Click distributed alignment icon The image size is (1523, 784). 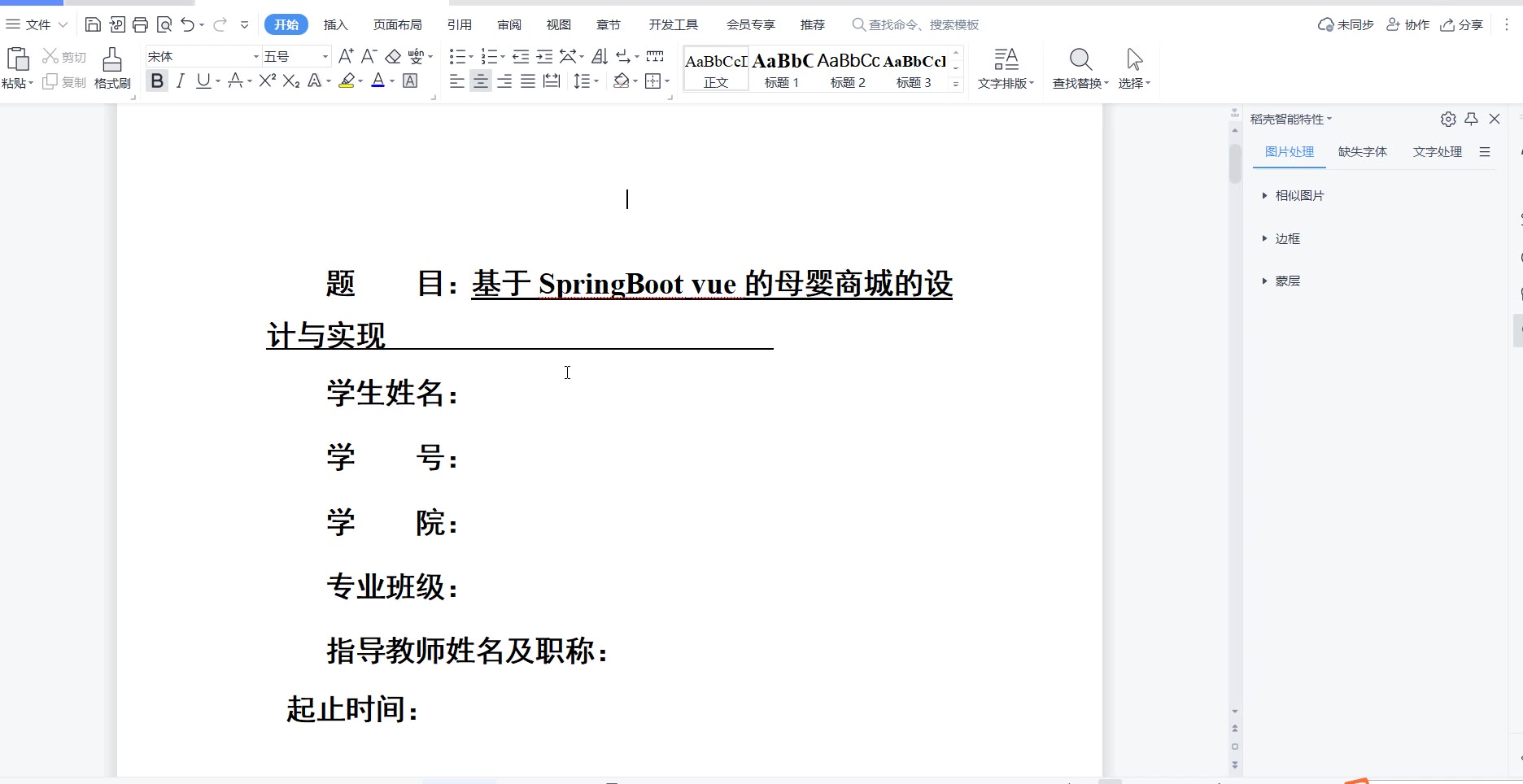(x=552, y=81)
